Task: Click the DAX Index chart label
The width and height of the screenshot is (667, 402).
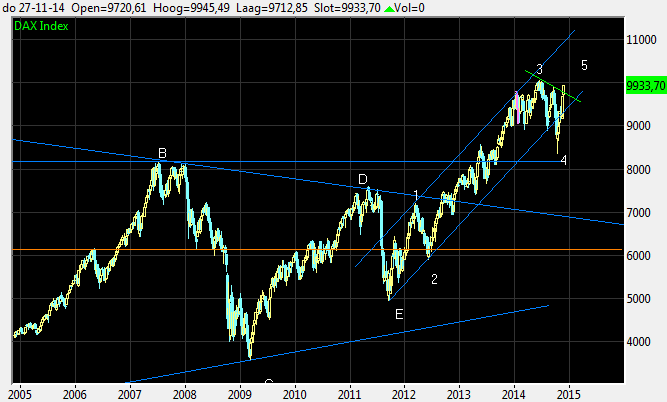Action: click(x=42, y=26)
